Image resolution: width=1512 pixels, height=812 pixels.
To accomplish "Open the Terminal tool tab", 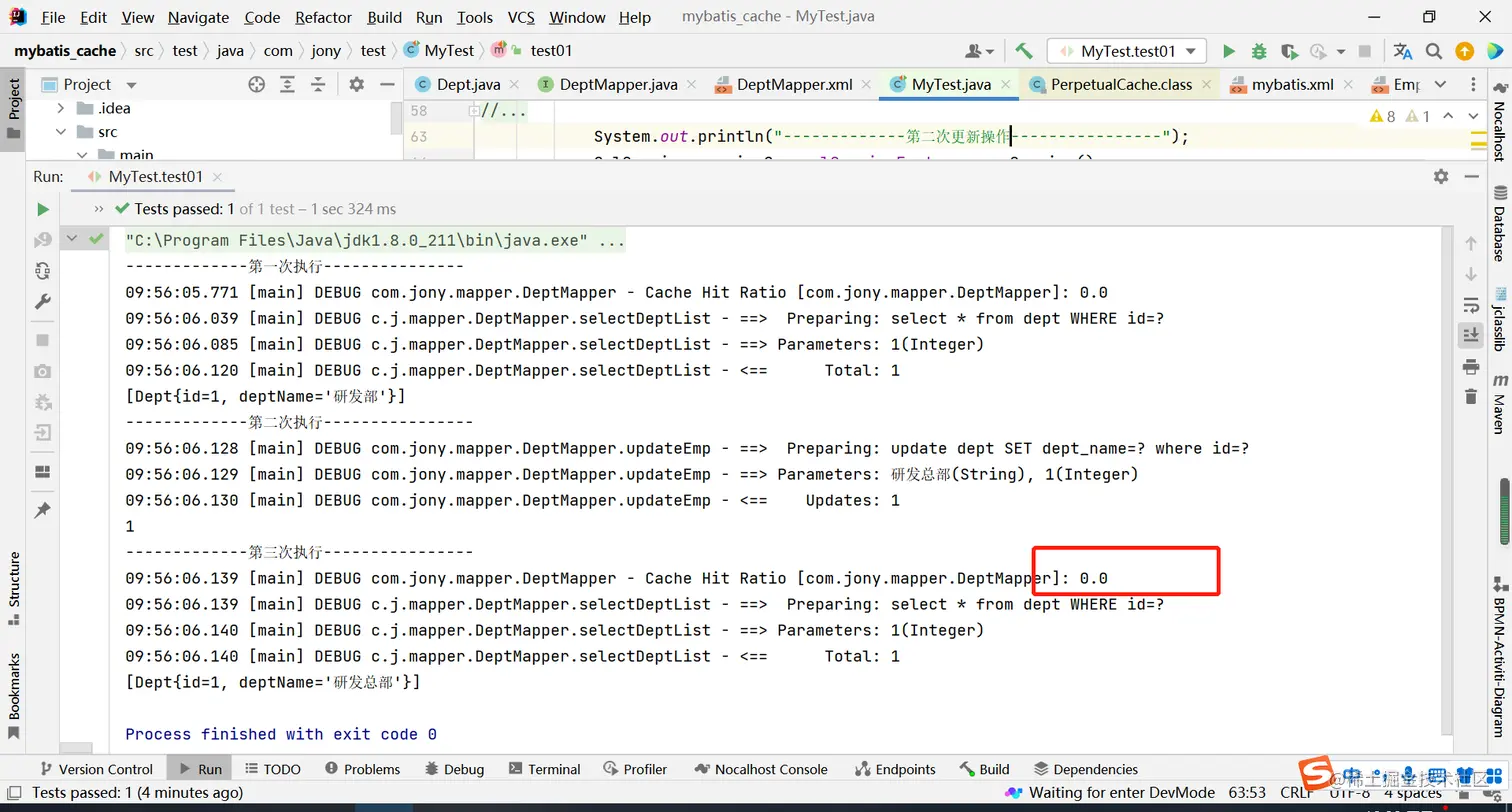I will pos(544,769).
